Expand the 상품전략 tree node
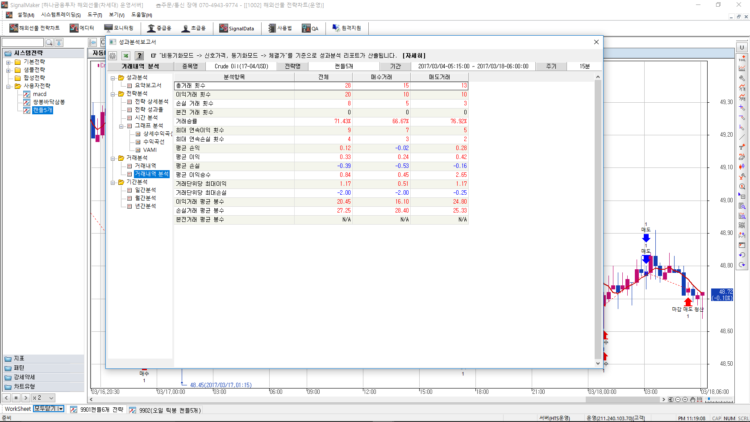This screenshot has height=422, width=750. 8,70
